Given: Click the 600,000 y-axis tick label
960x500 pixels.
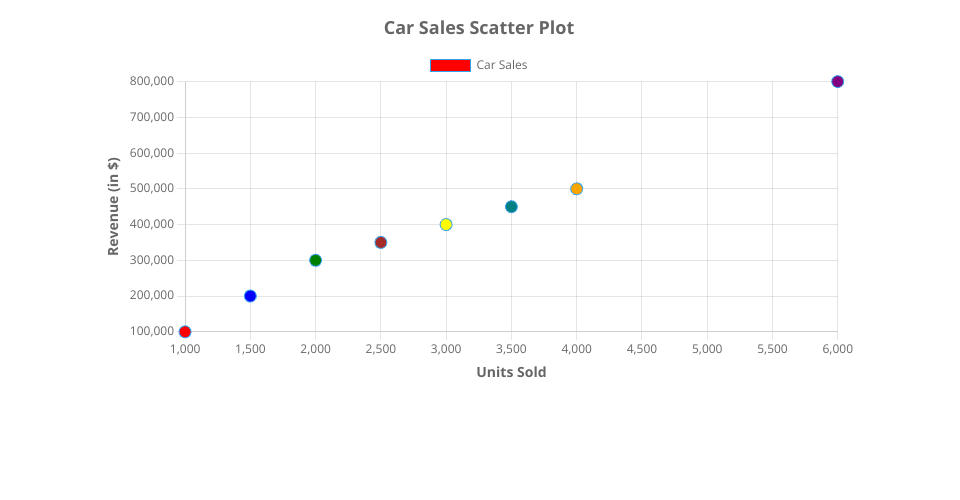Looking at the screenshot, I should 152,153.
